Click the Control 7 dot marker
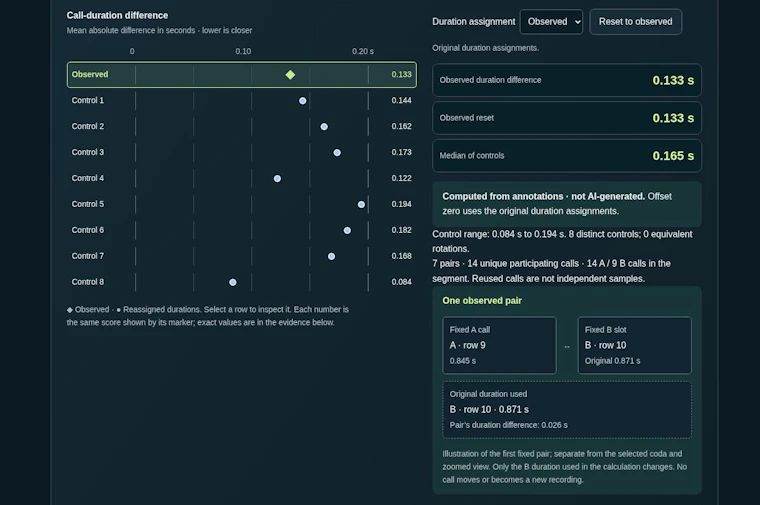Screen dimensions: 760x505 pyautogui.click(x=332, y=256)
